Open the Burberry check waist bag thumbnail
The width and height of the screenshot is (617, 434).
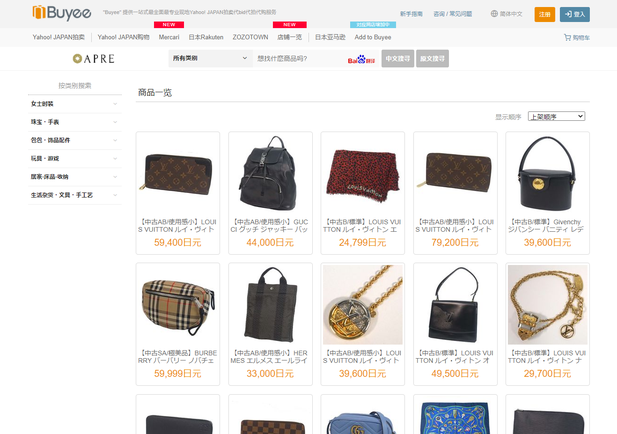pyautogui.click(x=178, y=305)
